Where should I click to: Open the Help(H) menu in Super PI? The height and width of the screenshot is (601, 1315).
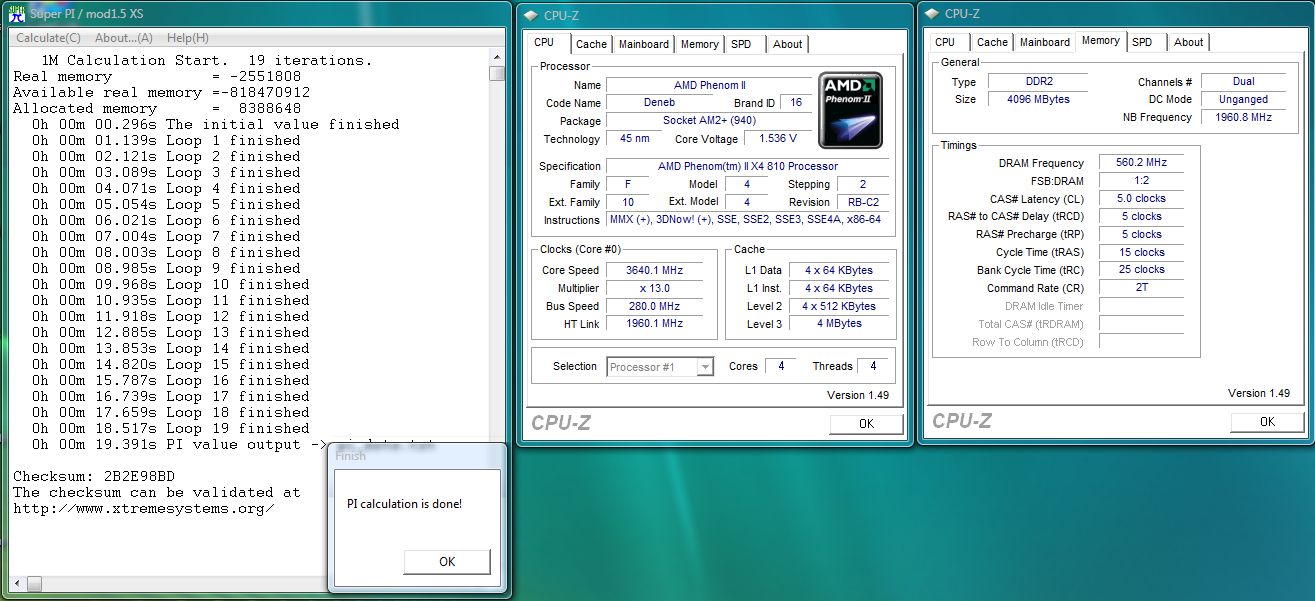pyautogui.click(x=188, y=38)
